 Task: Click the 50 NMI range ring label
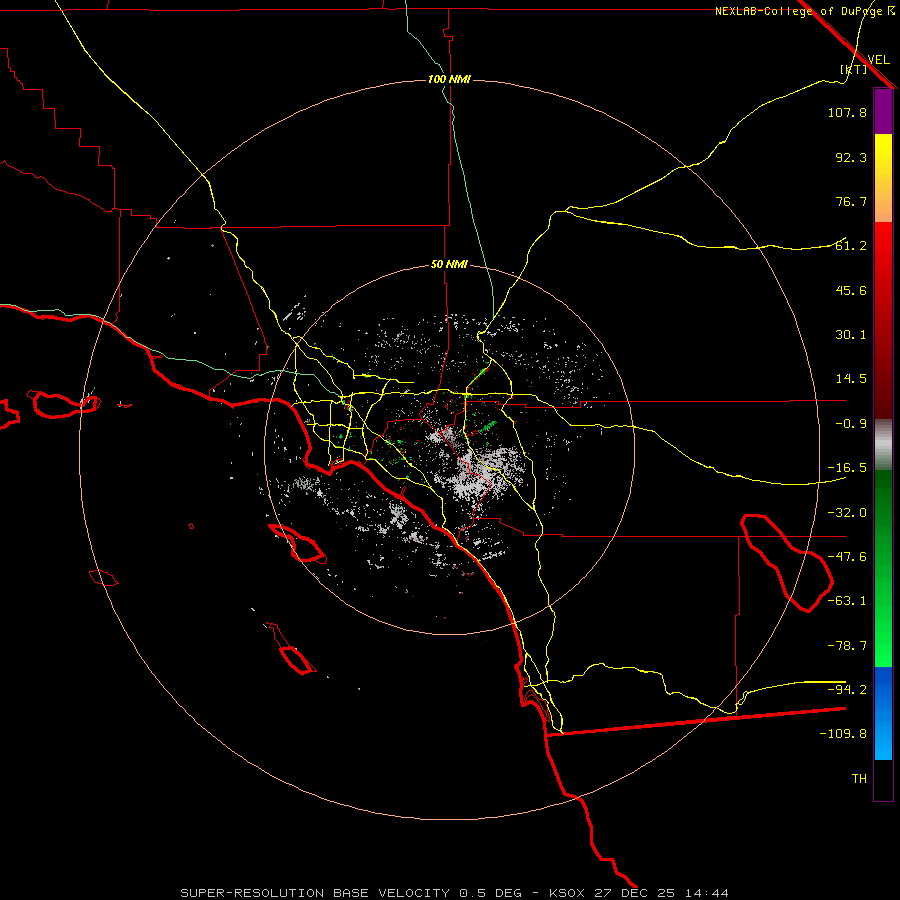coord(449,265)
